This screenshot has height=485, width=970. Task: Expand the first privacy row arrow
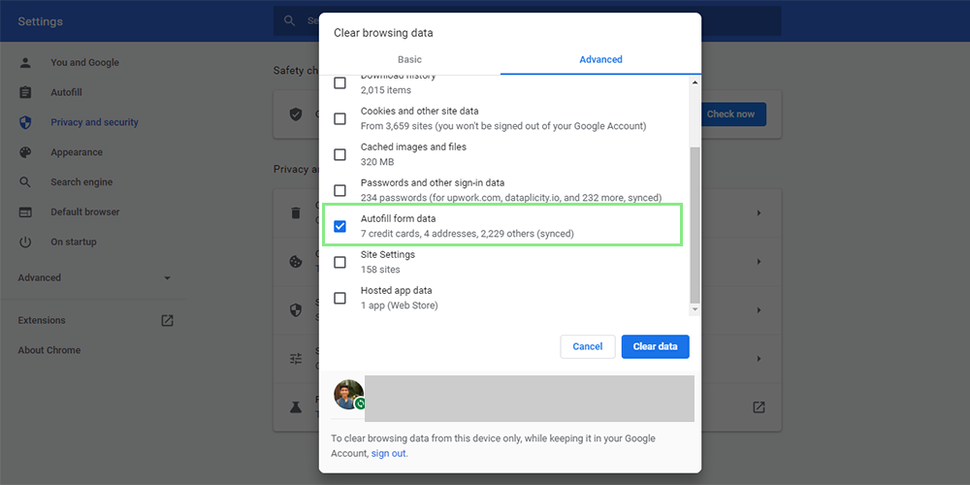pyautogui.click(x=758, y=213)
